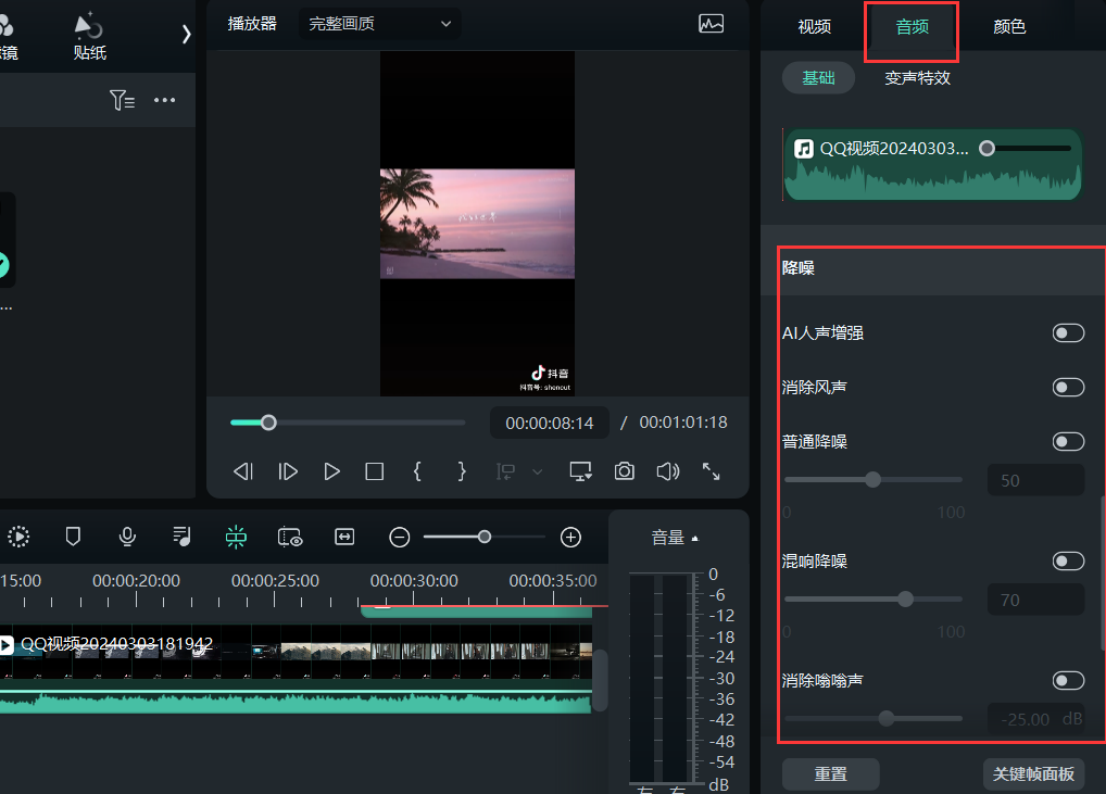
Task: Open the 完整画质 quality dropdown
Action: point(380,24)
